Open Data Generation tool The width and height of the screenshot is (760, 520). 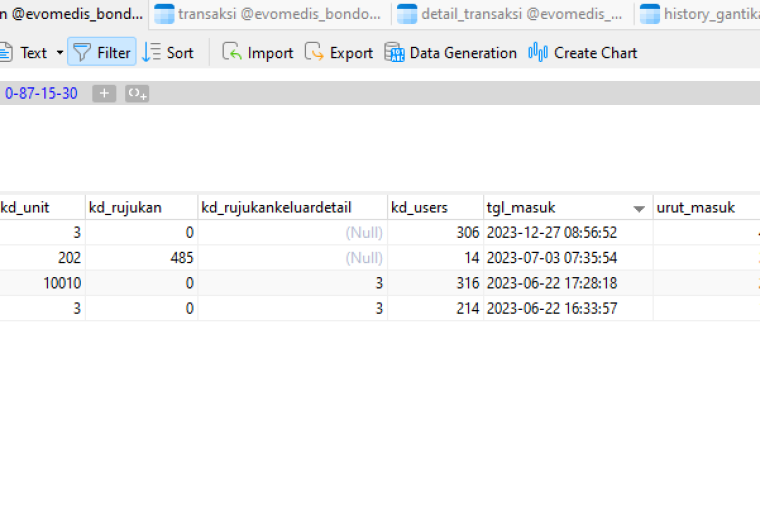[450, 52]
